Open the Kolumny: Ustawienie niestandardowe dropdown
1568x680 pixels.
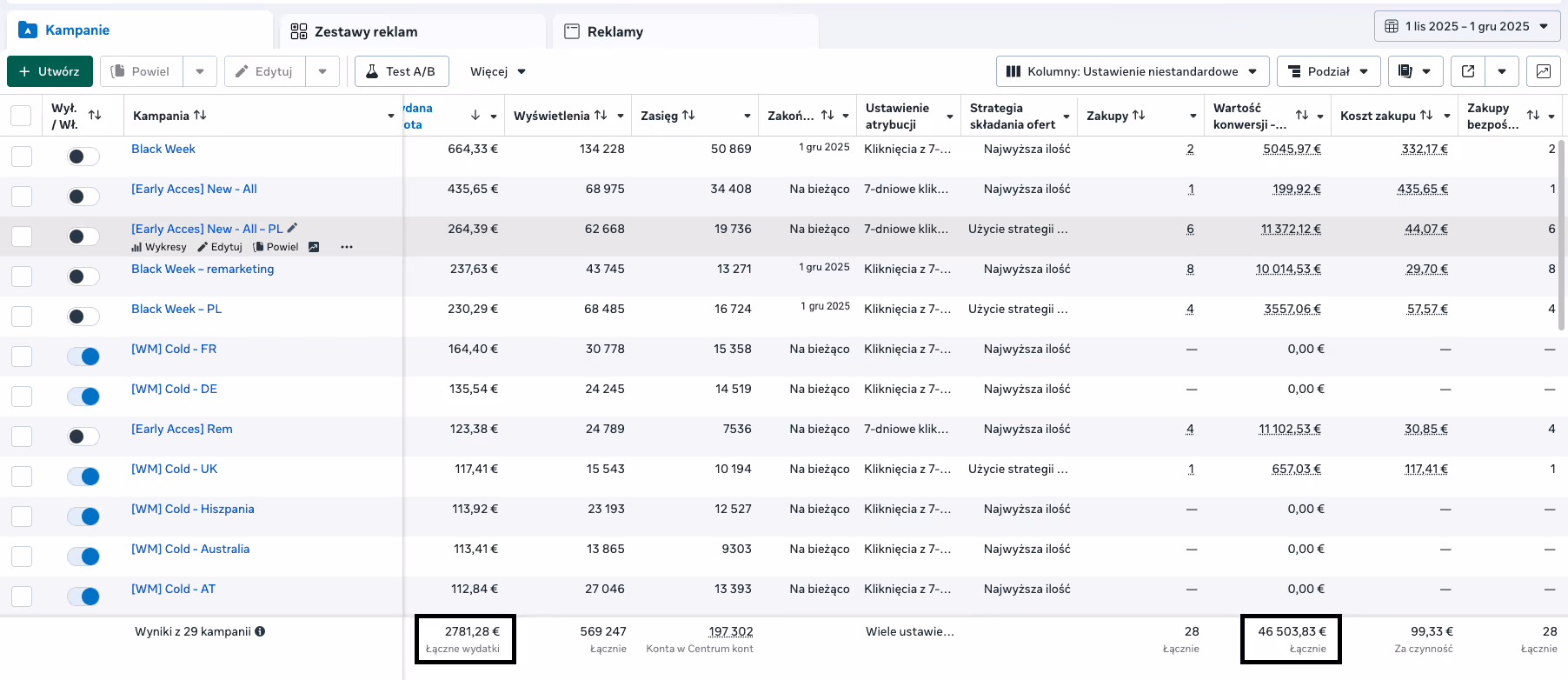point(1133,71)
